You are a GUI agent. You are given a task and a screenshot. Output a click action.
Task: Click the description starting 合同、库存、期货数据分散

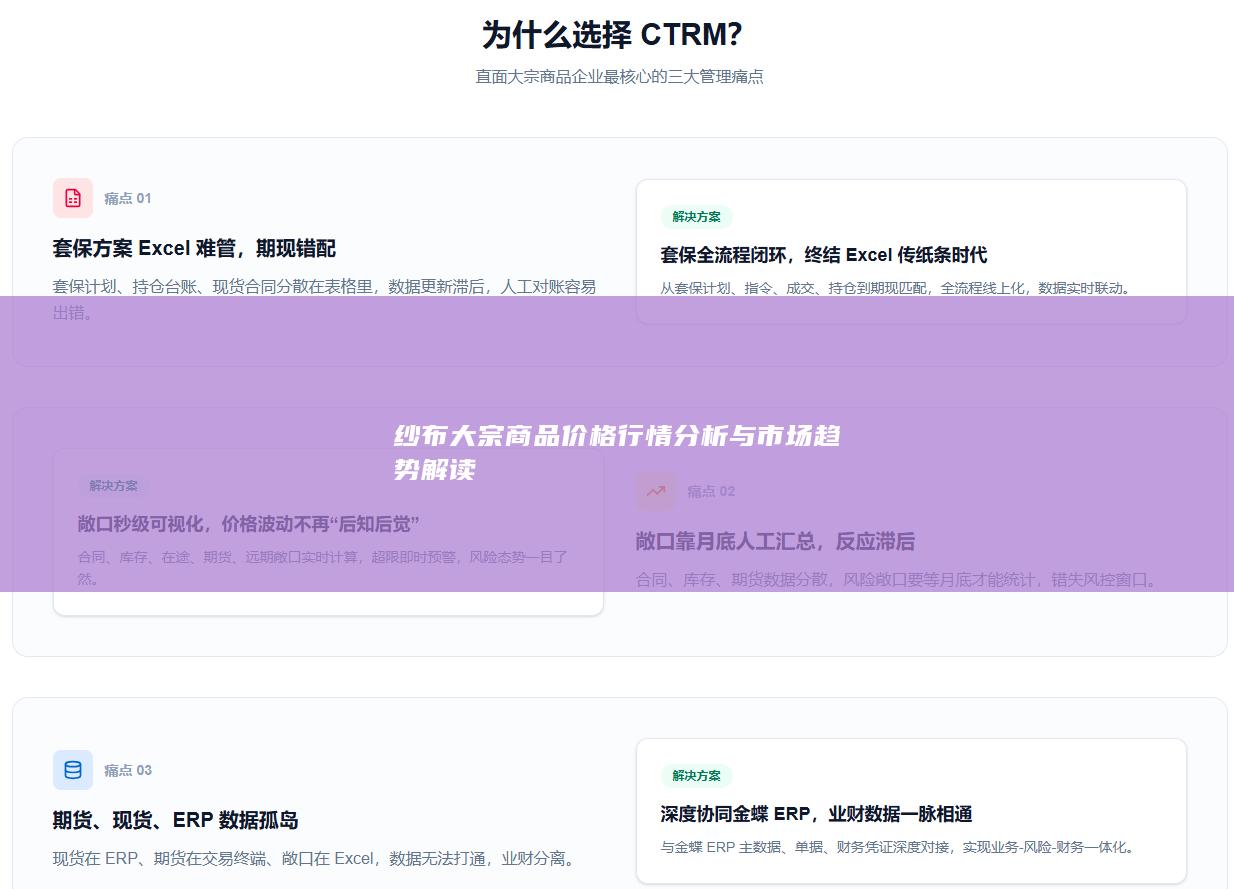point(899,580)
